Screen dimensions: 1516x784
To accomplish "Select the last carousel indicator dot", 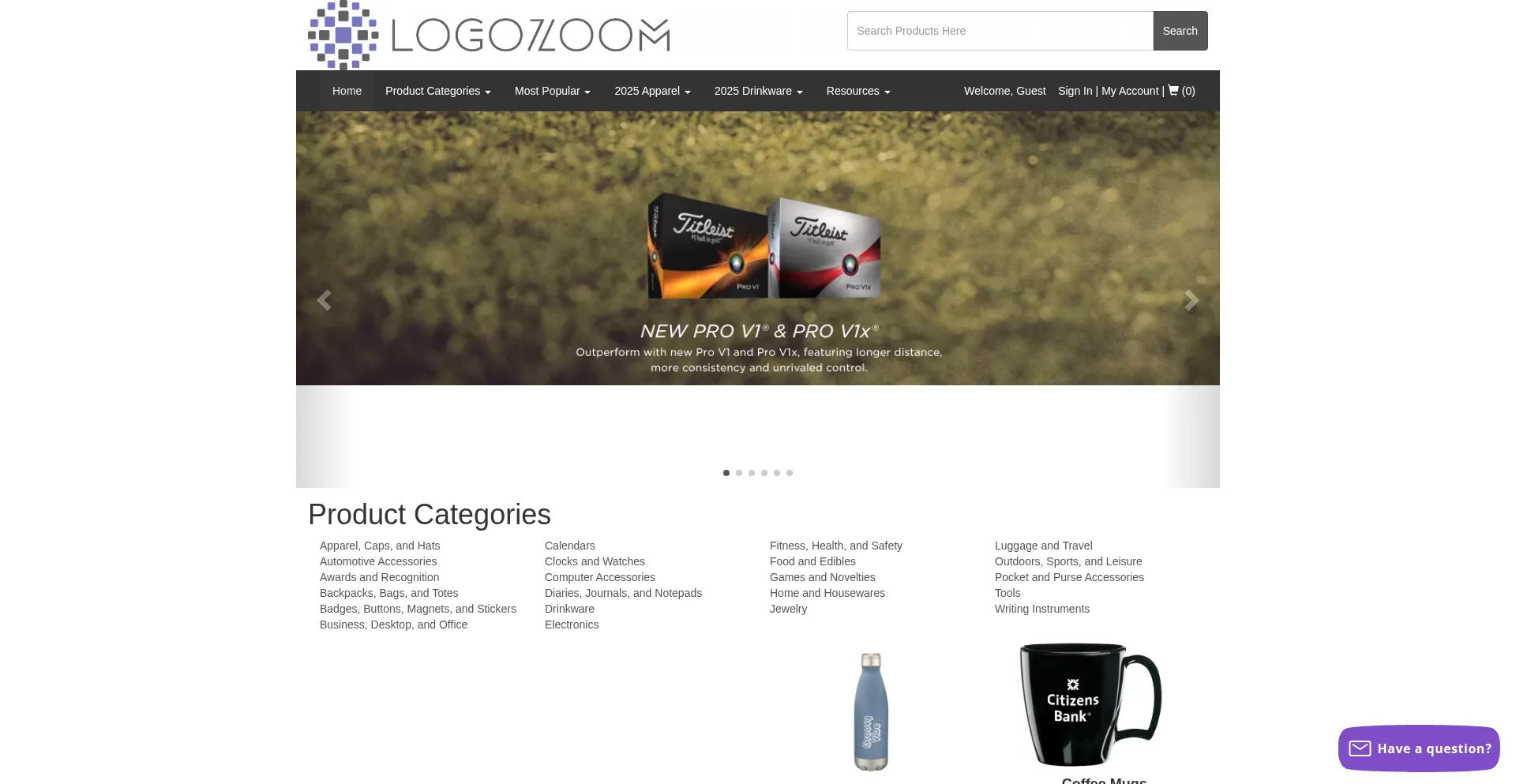I will (x=790, y=473).
